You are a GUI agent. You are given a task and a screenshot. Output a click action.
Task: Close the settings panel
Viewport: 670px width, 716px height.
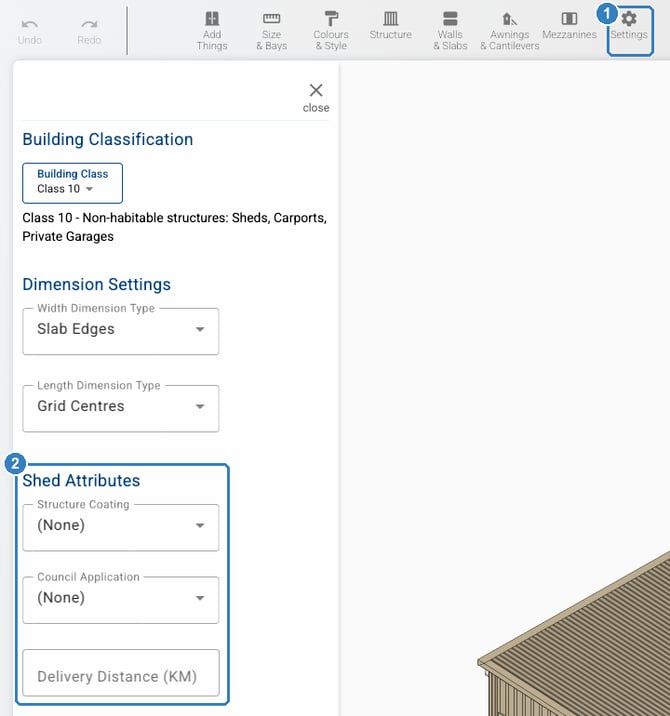tap(316, 98)
